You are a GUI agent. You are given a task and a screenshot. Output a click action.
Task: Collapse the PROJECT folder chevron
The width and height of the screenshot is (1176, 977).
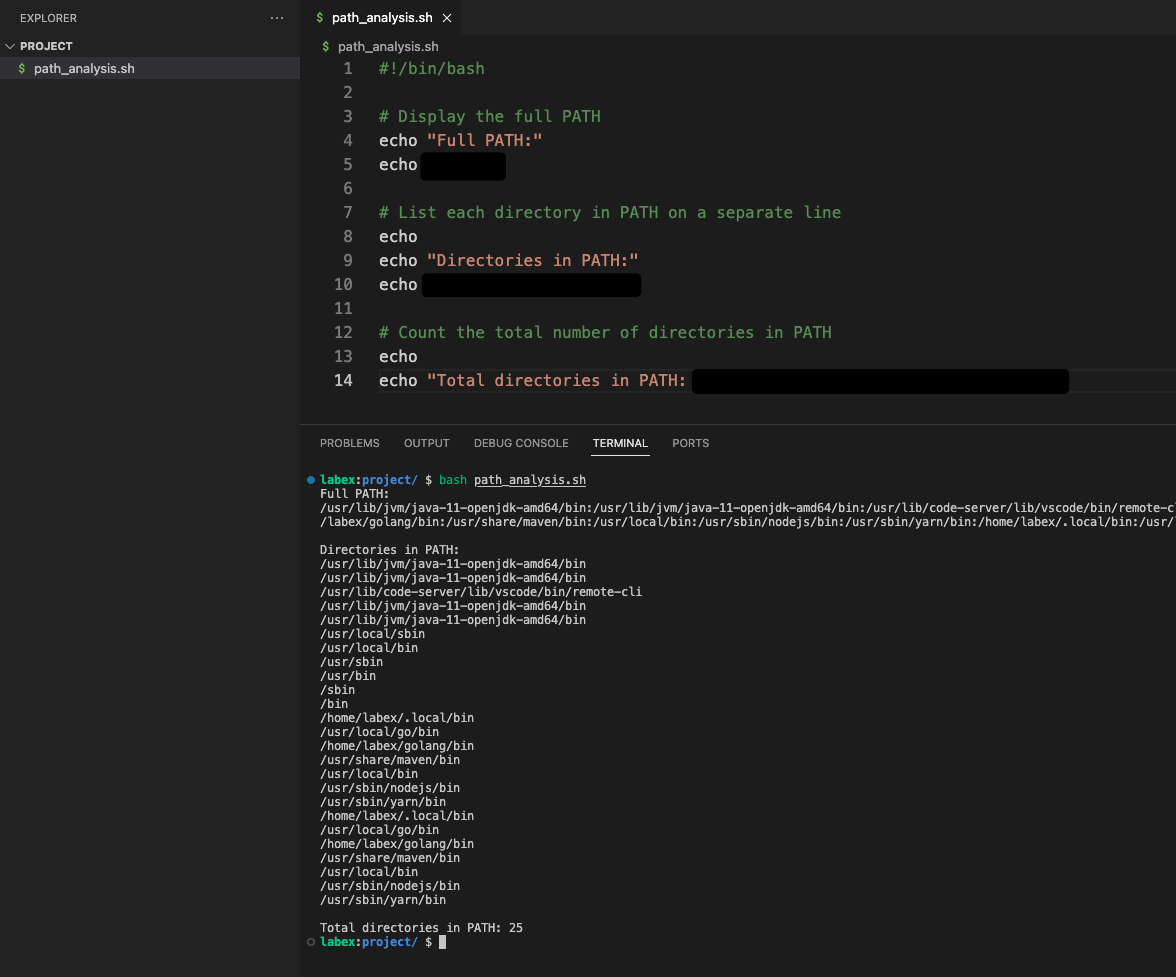click(11, 46)
